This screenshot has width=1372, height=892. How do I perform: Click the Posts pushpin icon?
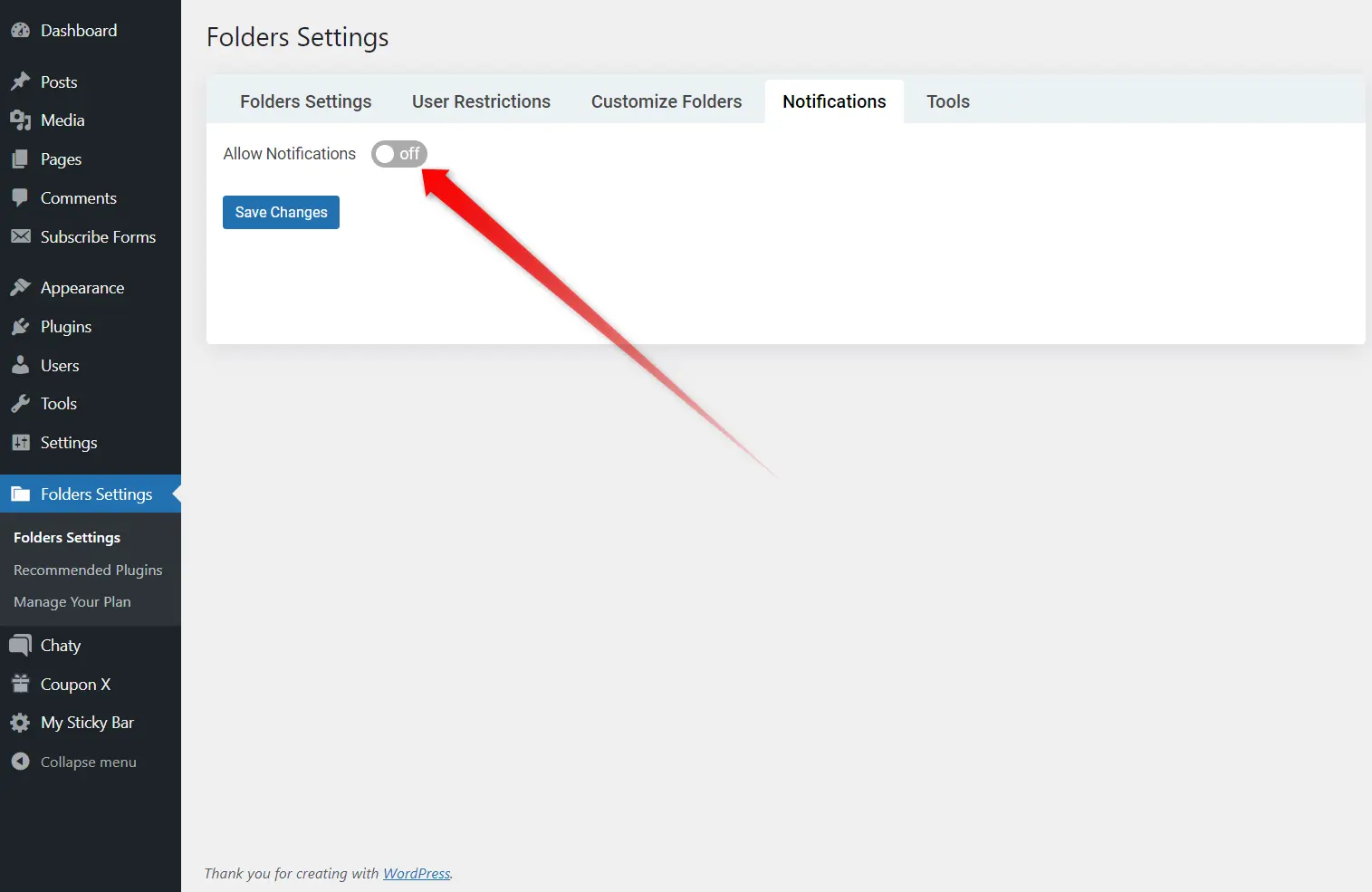click(20, 82)
